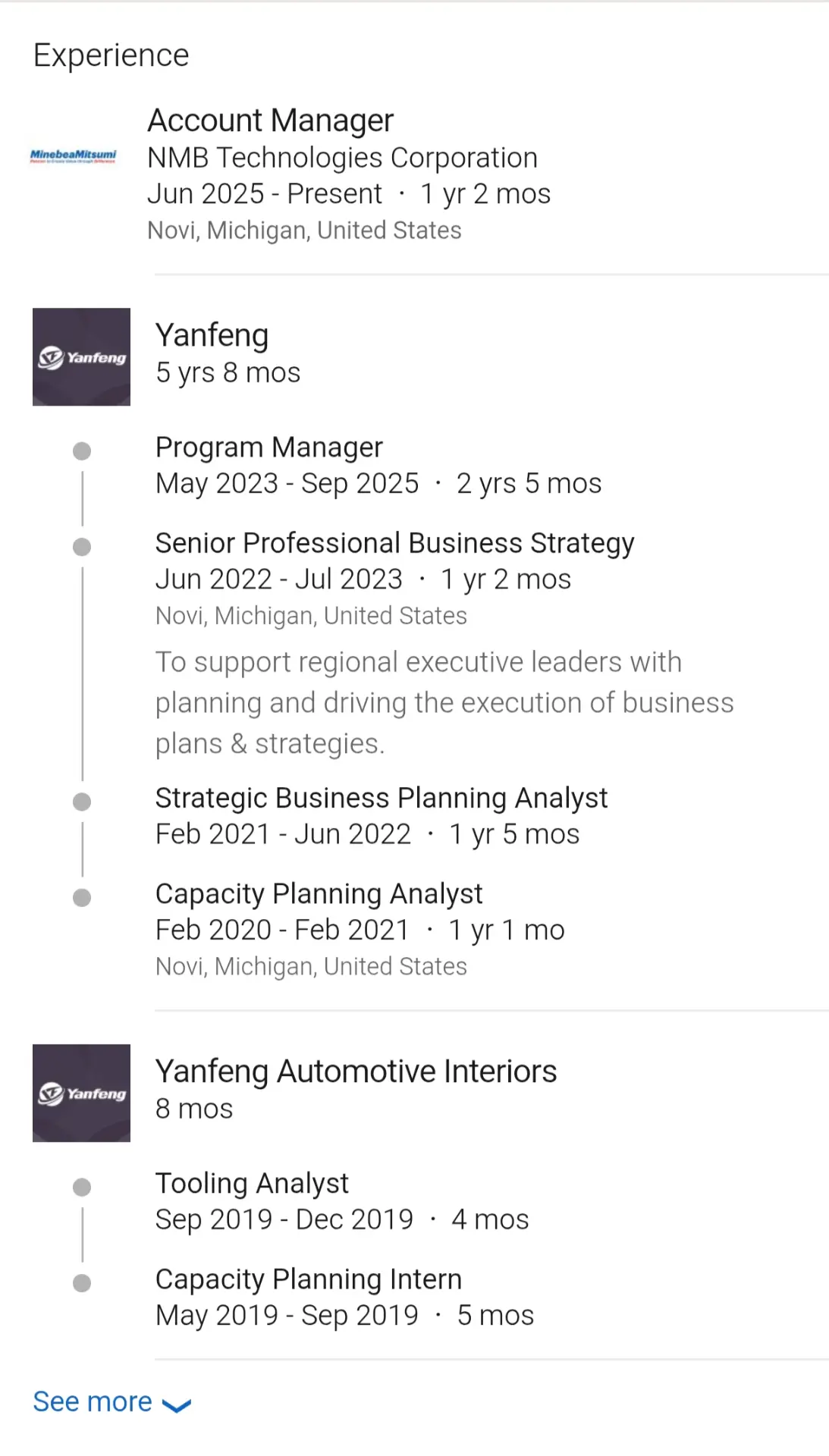The width and height of the screenshot is (829, 1456).
Task: Click the timeline dot beside Senior Professional Business Strategy
Action: (x=82, y=547)
